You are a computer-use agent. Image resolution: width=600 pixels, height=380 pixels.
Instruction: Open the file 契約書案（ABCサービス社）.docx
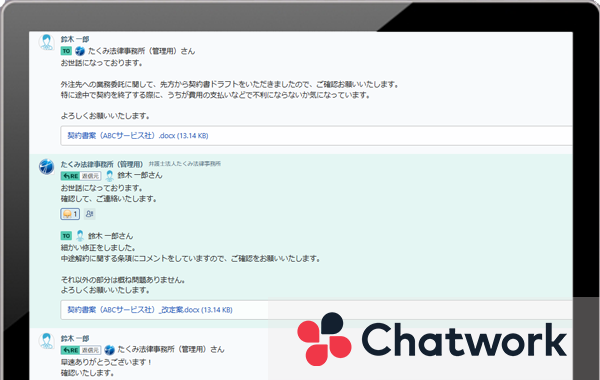138,135
